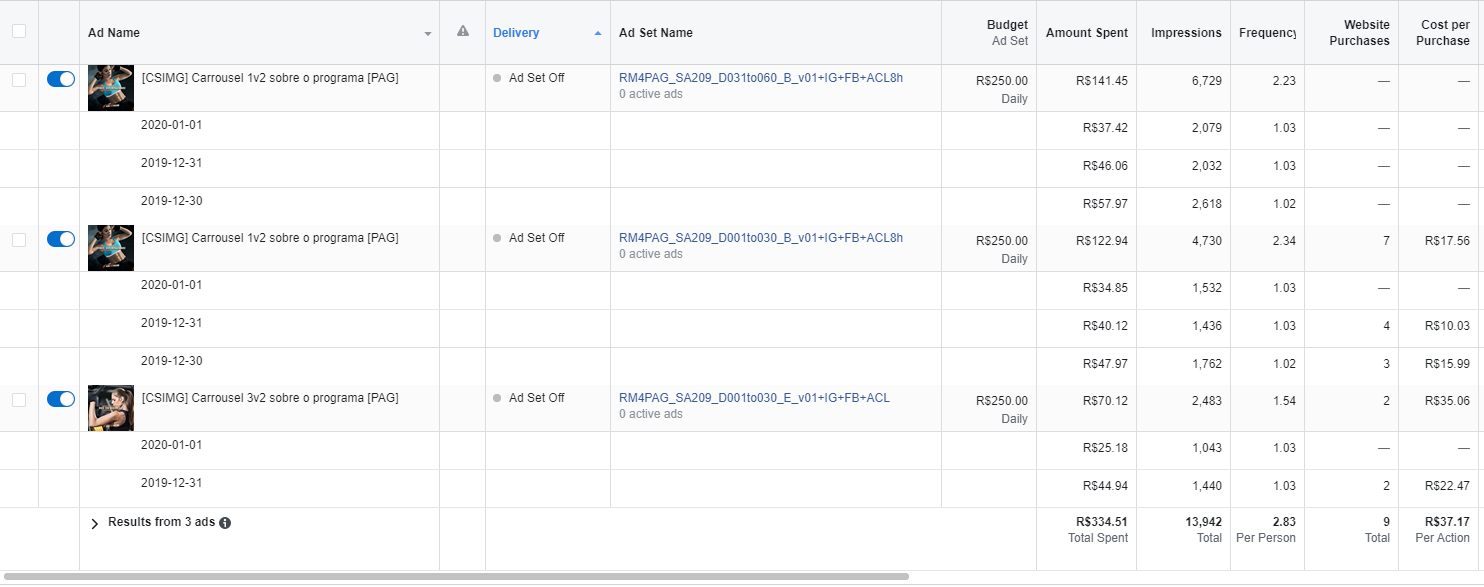Click the warning triangle column icon
This screenshot has width=1484, height=587.
[462, 32]
